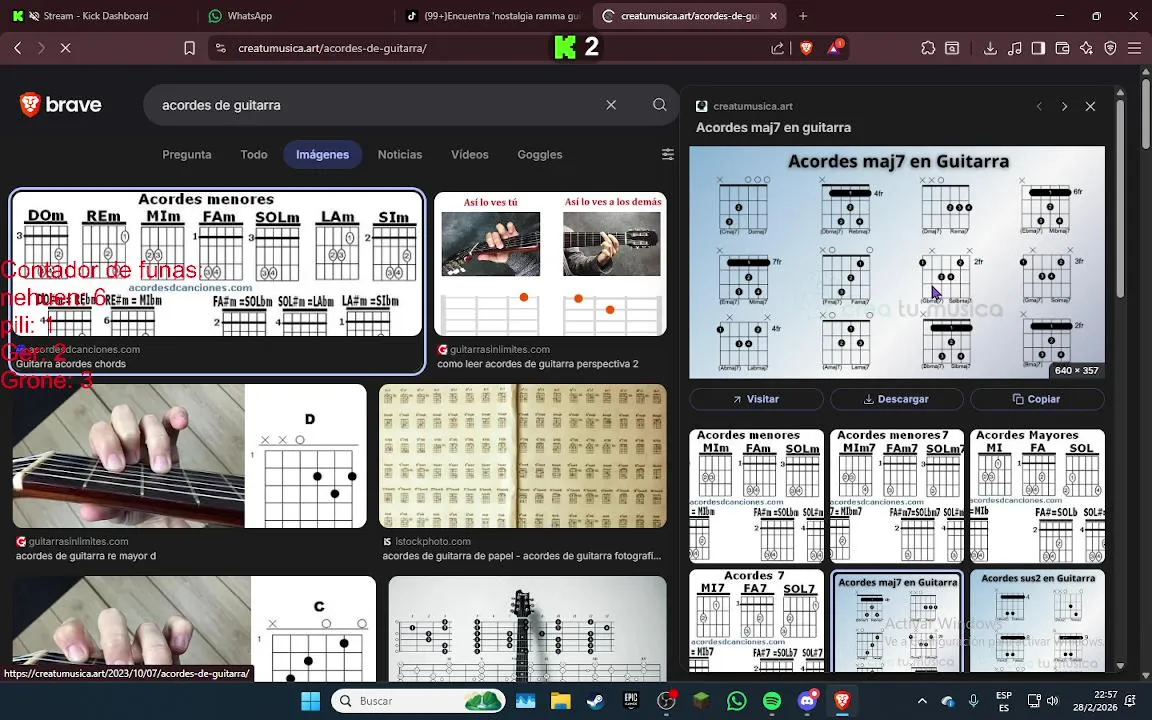The height and width of the screenshot is (720, 1152).
Task: Open the Brave Wallet icon
Action: pyautogui.click(x=1062, y=48)
